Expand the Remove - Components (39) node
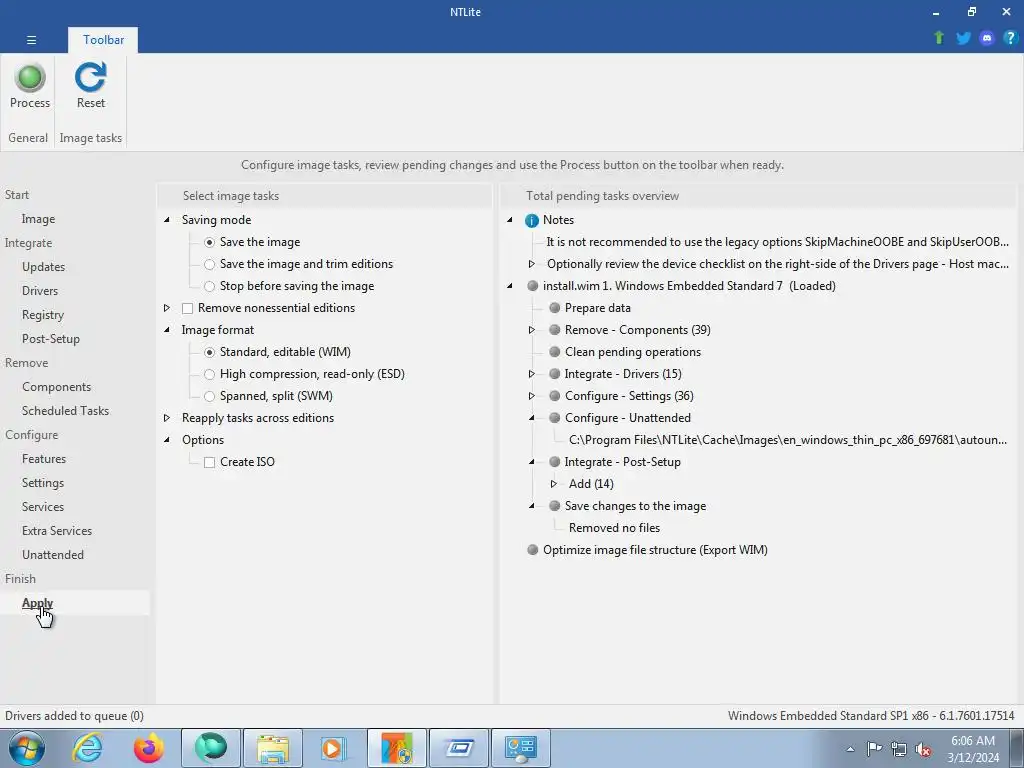Image resolution: width=1024 pixels, height=768 pixels. coord(532,330)
